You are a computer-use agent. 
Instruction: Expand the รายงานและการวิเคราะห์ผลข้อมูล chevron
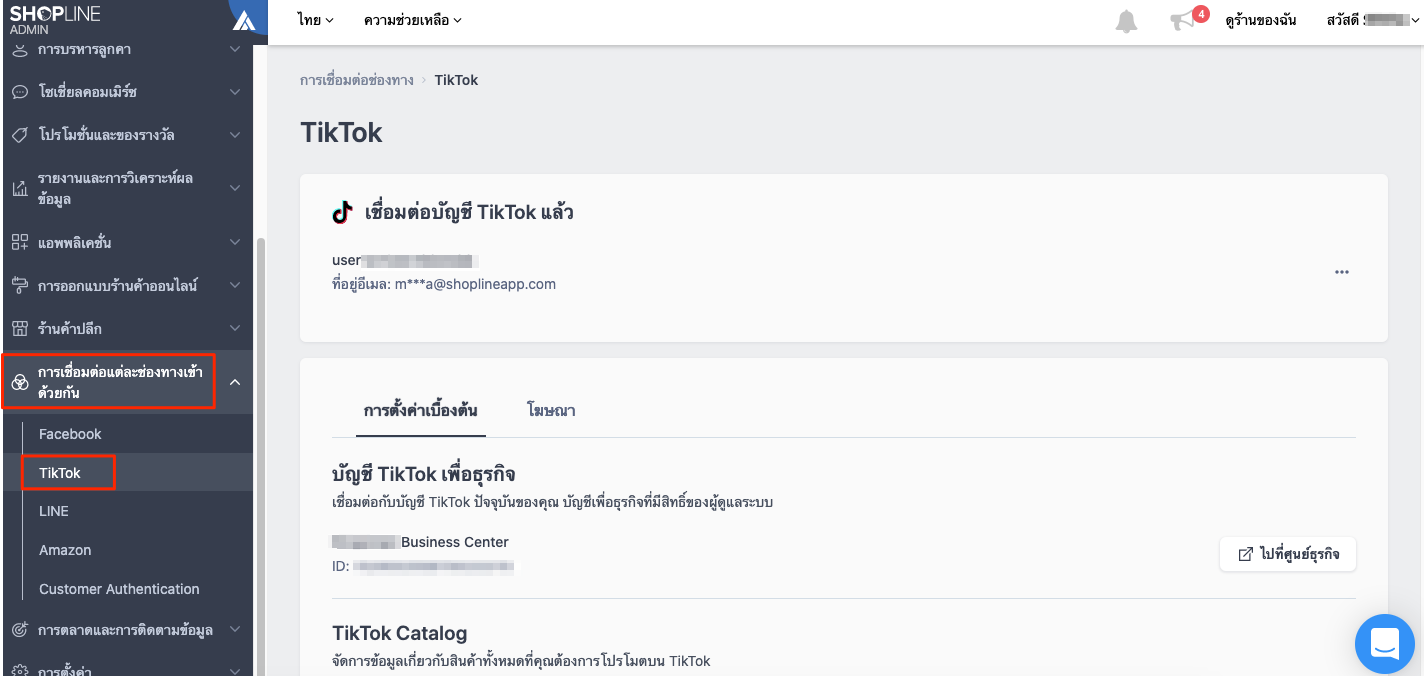click(x=235, y=188)
